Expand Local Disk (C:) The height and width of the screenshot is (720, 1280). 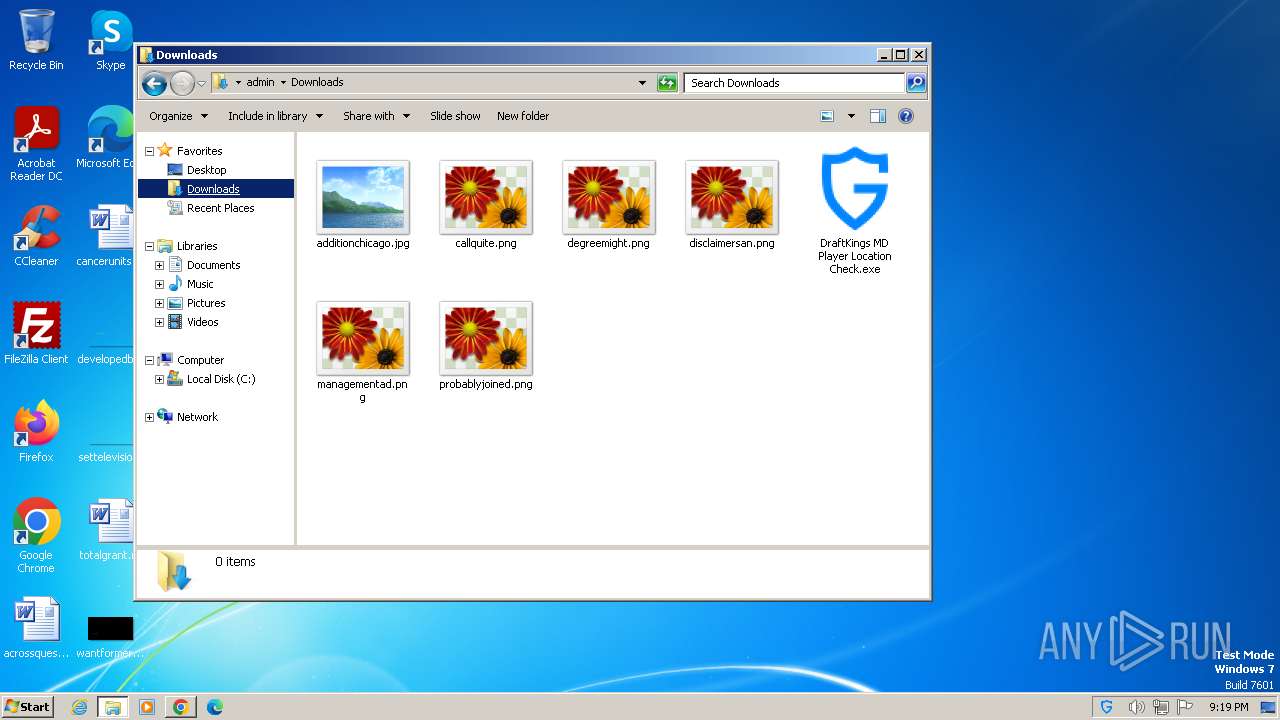click(x=159, y=379)
